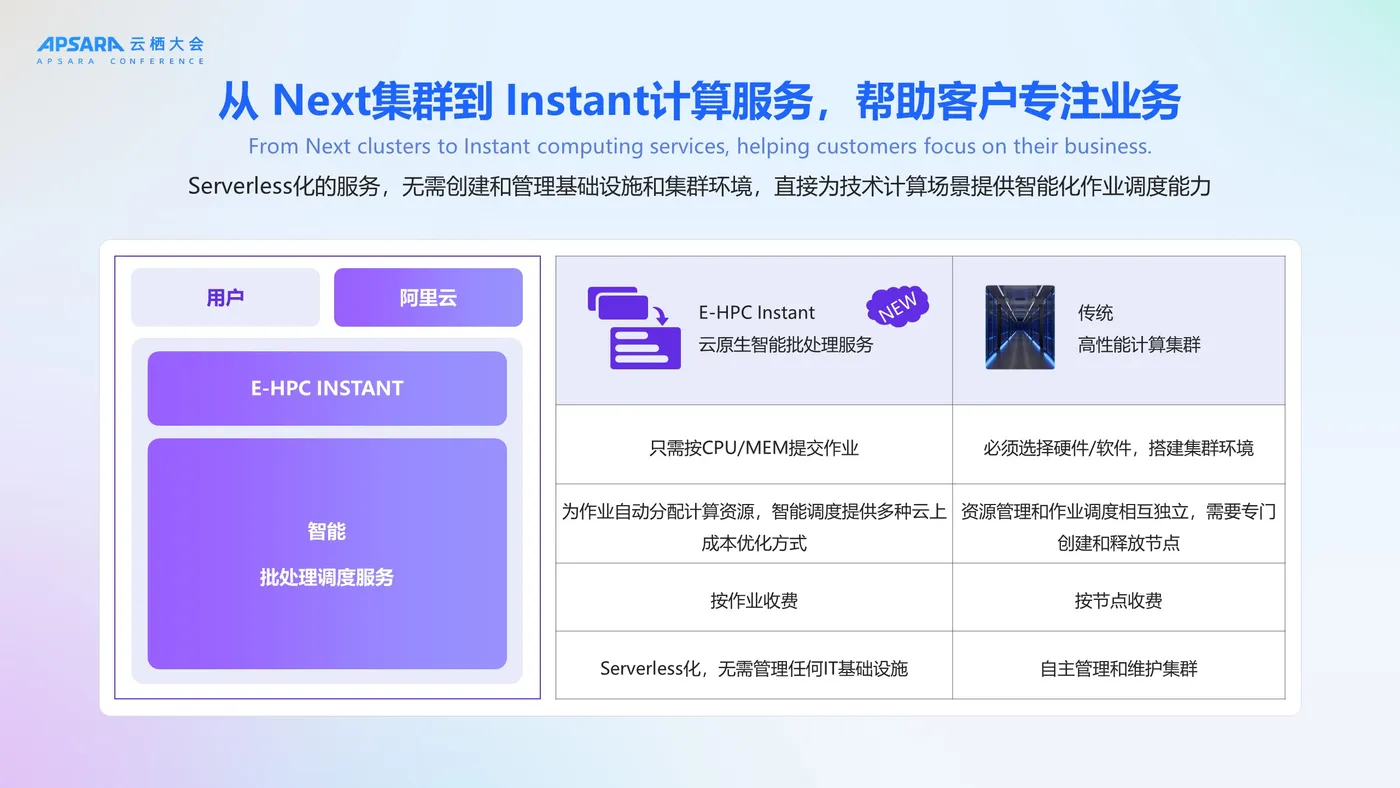Click the NEW cloud badge
Image resolution: width=1400 pixels, height=788 pixels.
click(898, 307)
